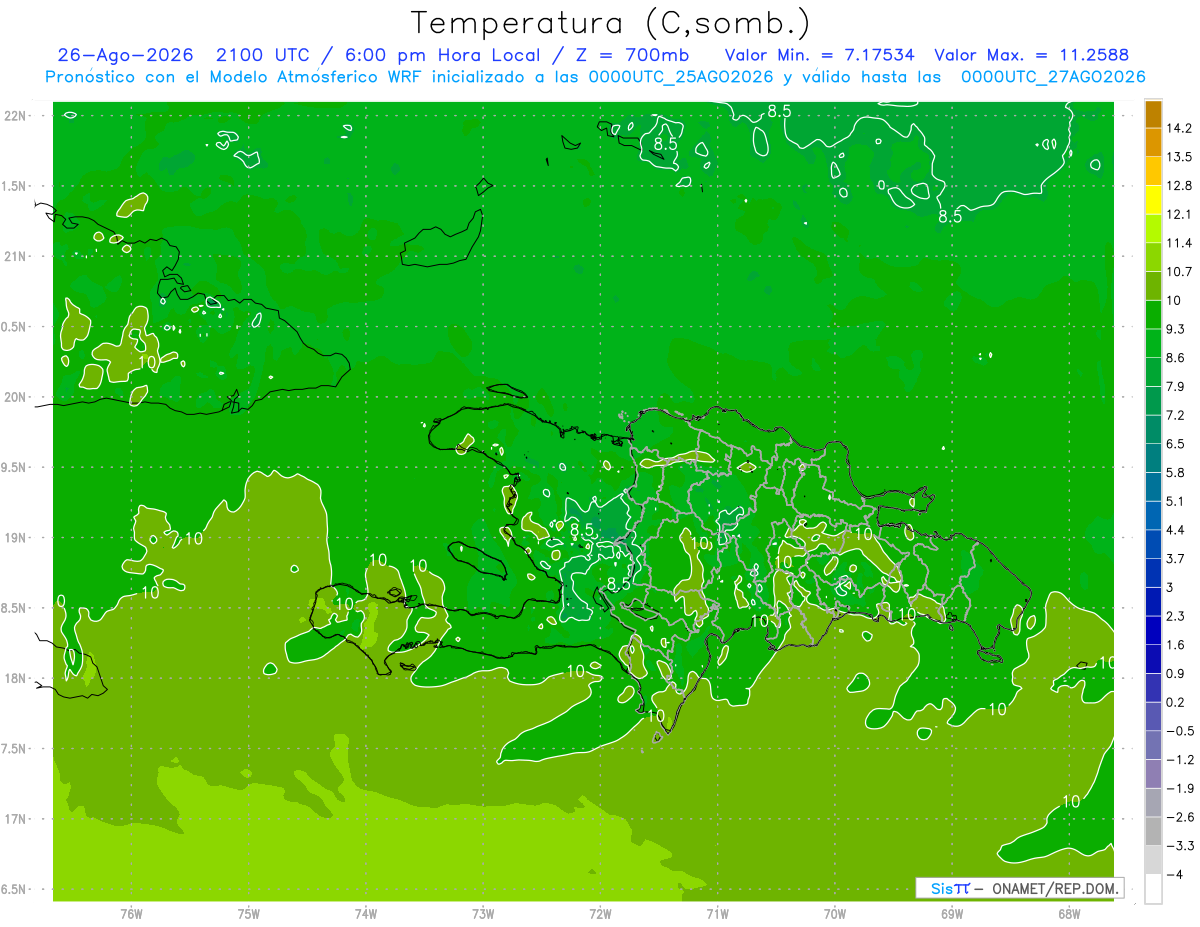1200x927 pixels.
Task: Click legend swatch between 14.2 and 13.5
Action: 1153,143
